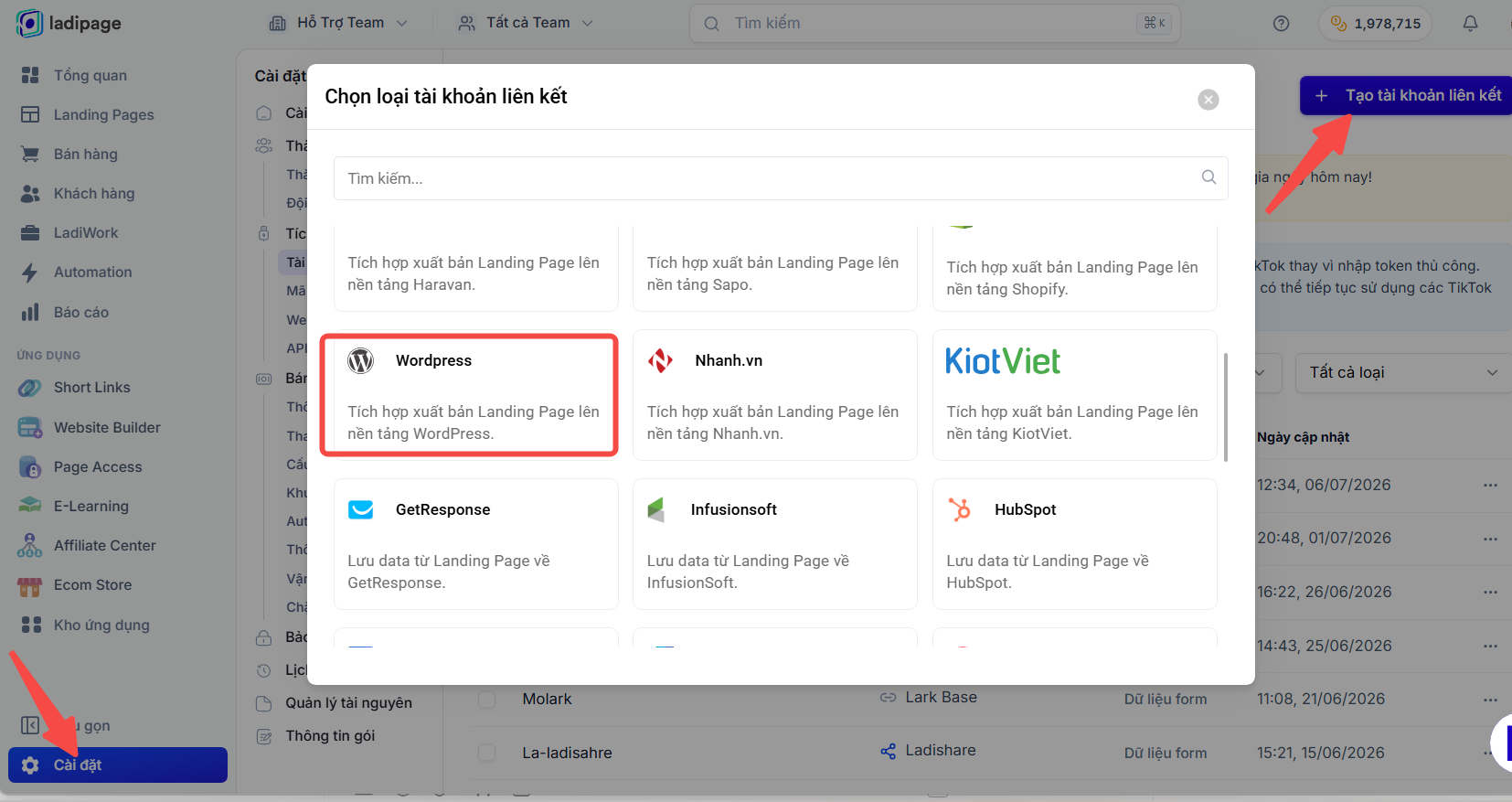Choose the HubSpot account type

pyautogui.click(x=1075, y=544)
